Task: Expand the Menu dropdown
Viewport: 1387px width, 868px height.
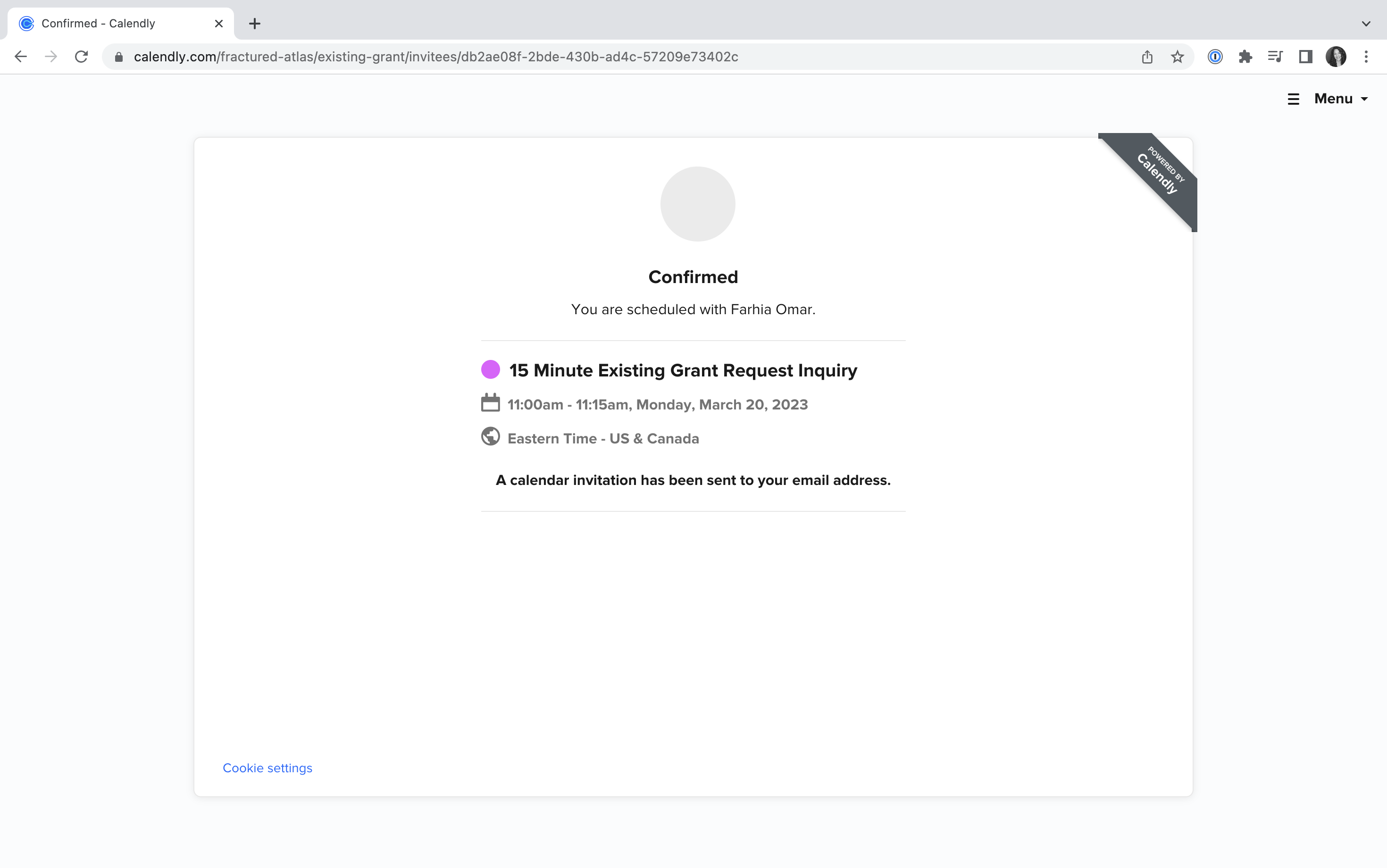Action: click(x=1328, y=99)
